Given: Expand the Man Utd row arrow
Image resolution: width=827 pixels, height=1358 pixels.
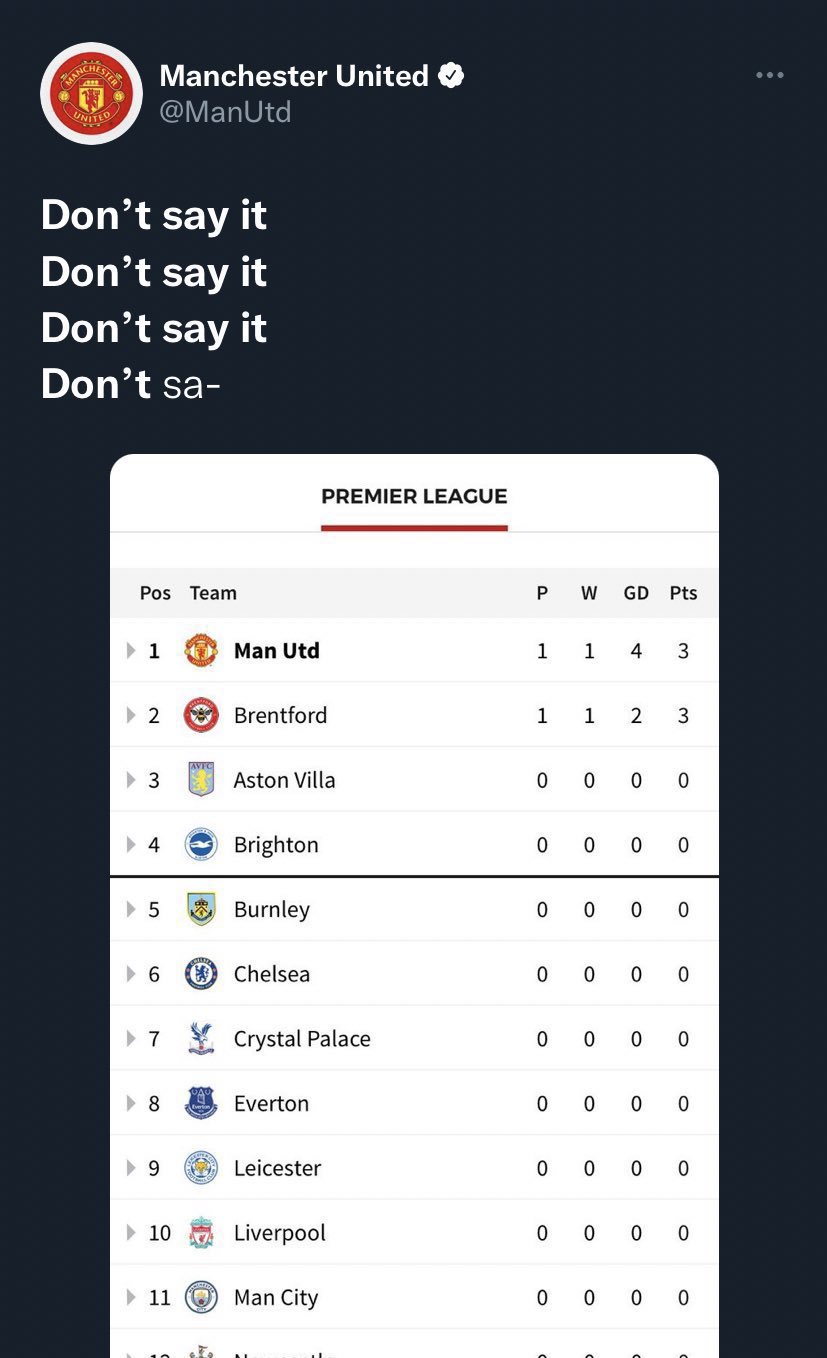Looking at the screenshot, I should [131, 651].
